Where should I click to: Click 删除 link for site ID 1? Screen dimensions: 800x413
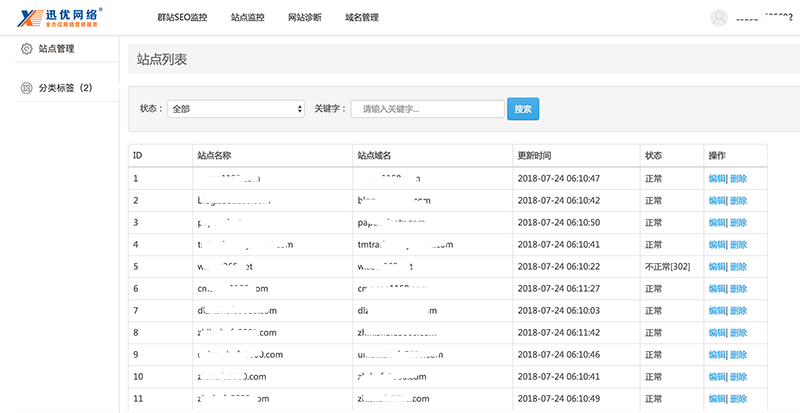coord(738,178)
